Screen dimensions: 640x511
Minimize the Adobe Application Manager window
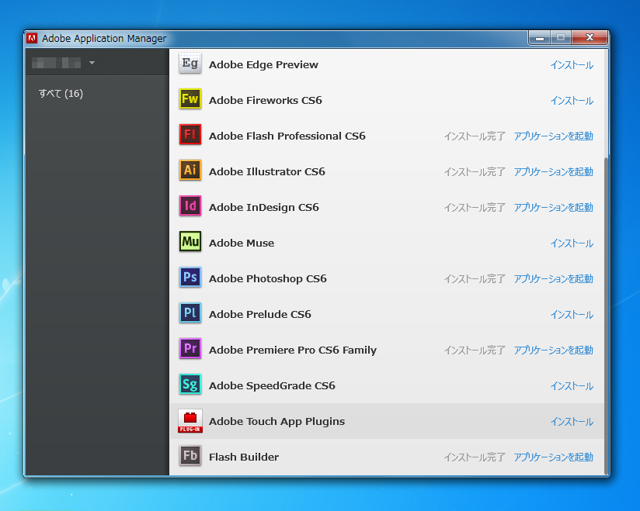pyautogui.click(x=540, y=38)
